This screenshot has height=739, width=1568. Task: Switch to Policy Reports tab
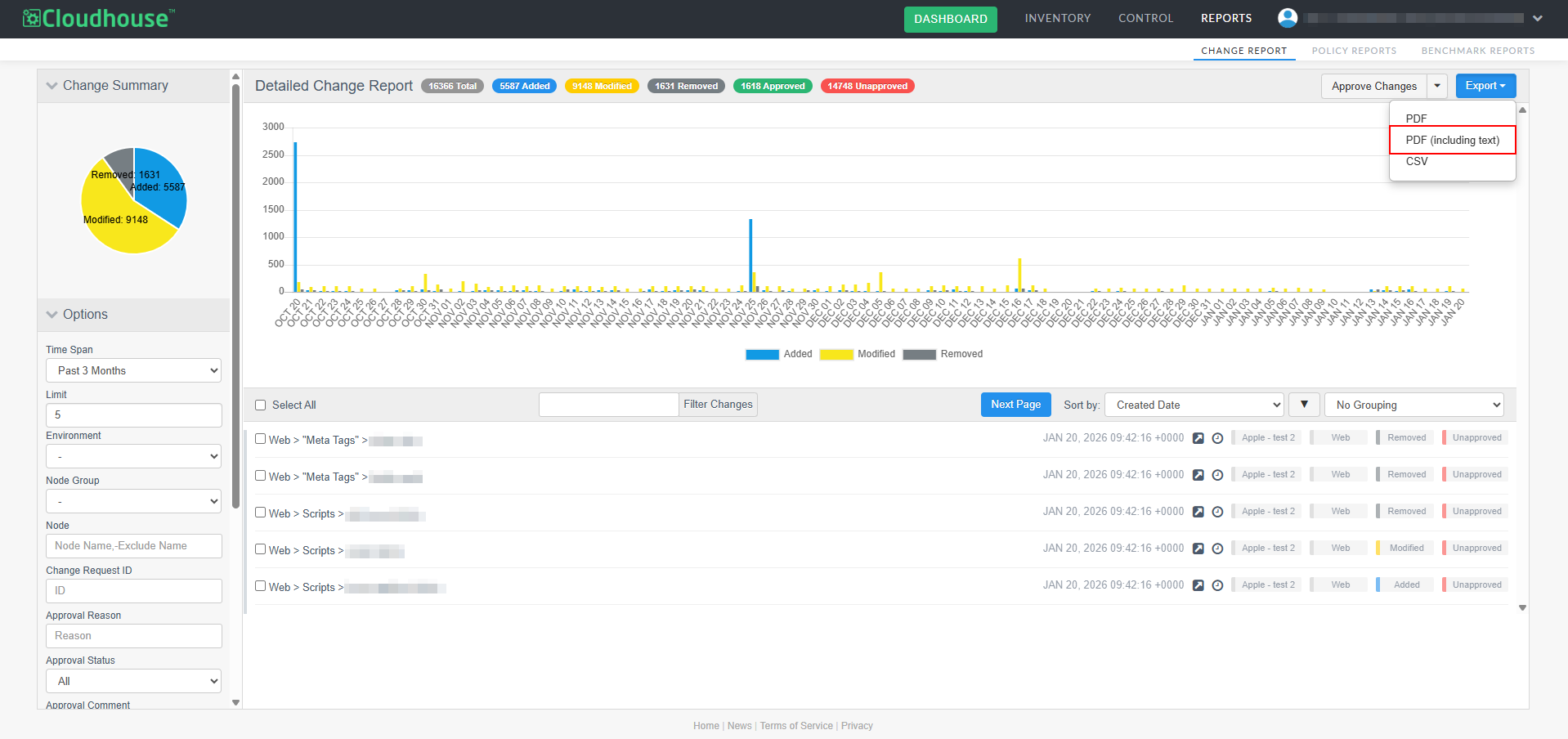tap(1354, 51)
